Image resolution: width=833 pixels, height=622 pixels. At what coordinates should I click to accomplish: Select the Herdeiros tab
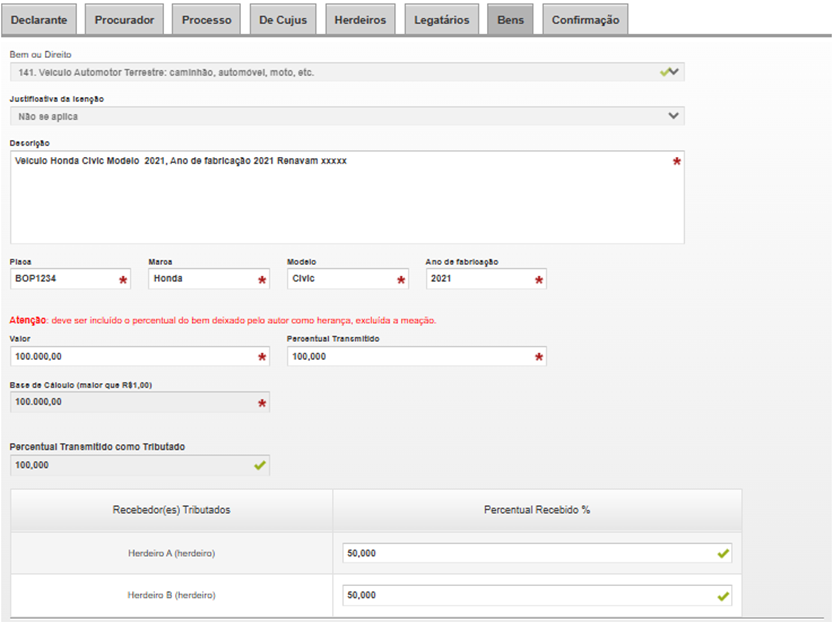[x=359, y=20]
